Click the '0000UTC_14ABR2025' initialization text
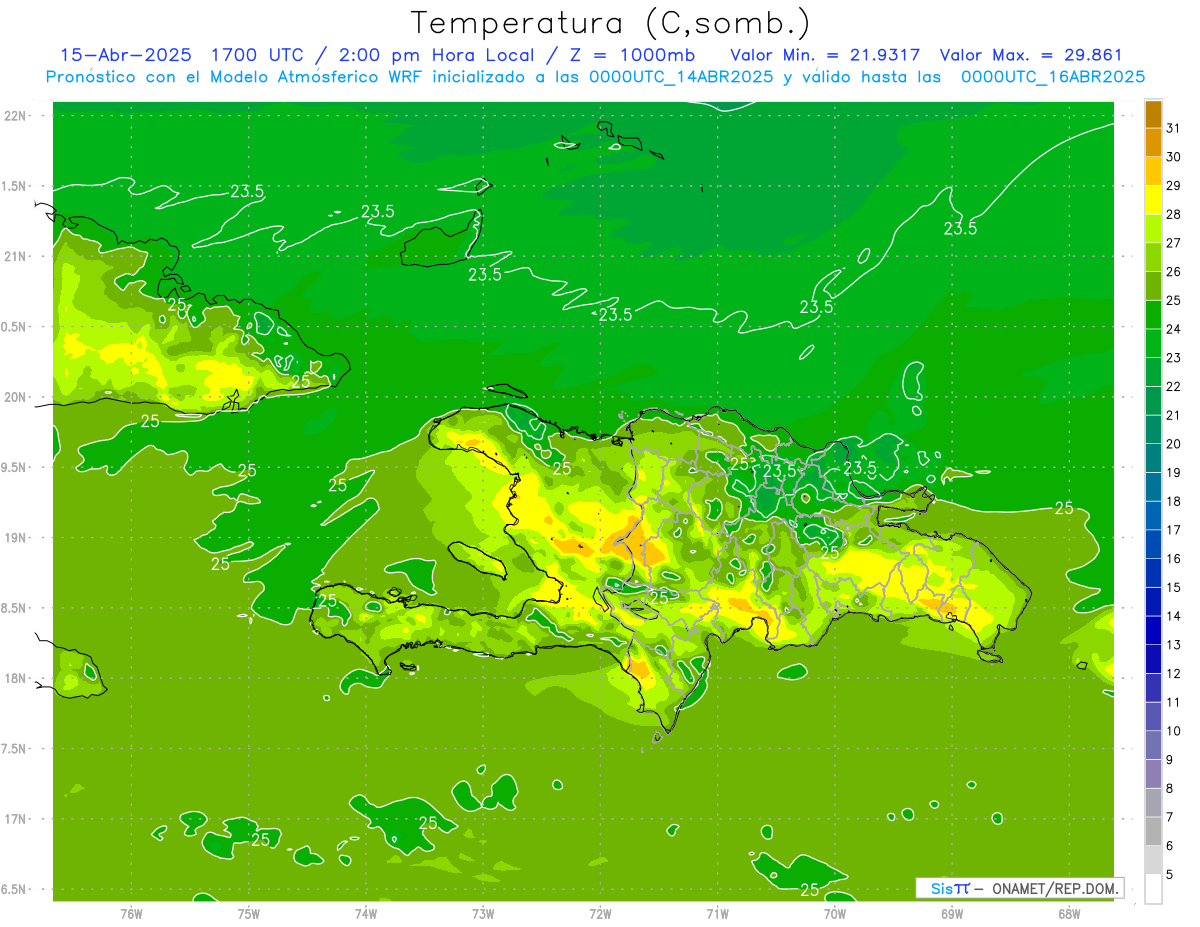The width and height of the screenshot is (1200, 927). coord(682,77)
